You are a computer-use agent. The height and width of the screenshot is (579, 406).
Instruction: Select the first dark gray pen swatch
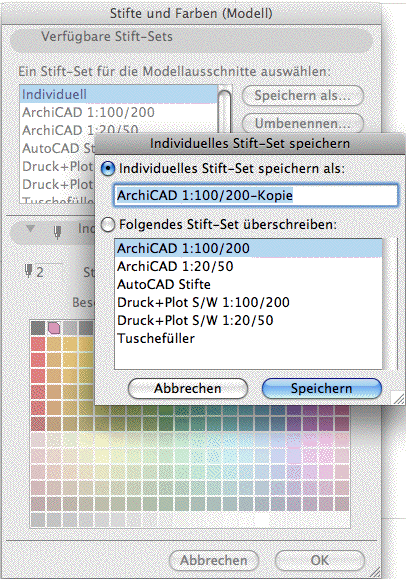pyautogui.click(x=38, y=328)
